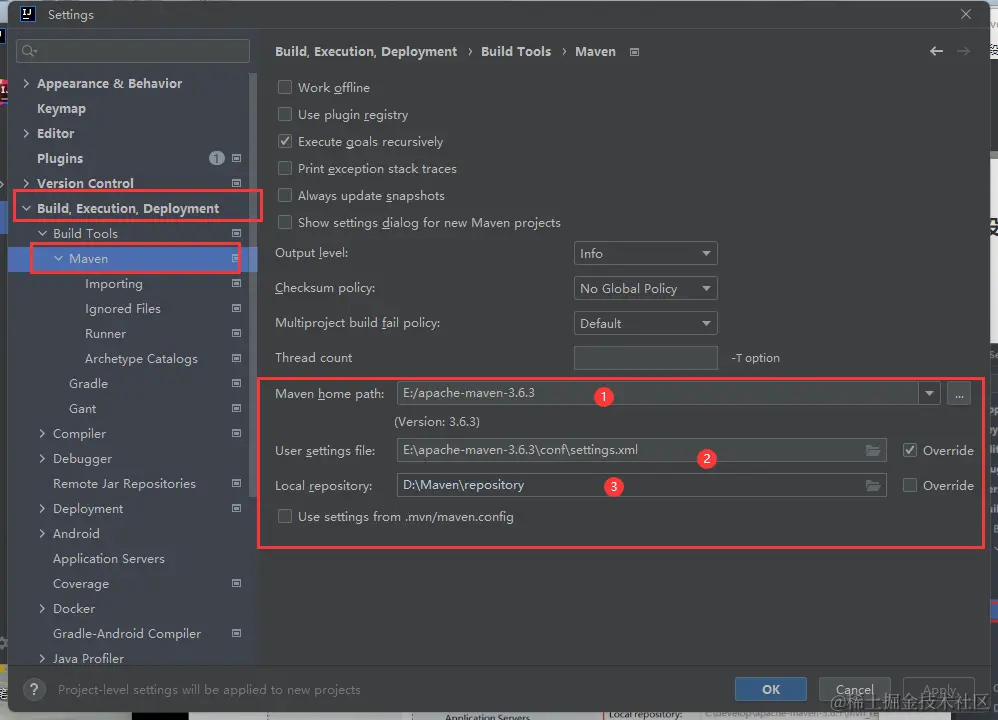998x720 pixels.
Task: Enable Work offline checkbox
Action: pos(285,87)
